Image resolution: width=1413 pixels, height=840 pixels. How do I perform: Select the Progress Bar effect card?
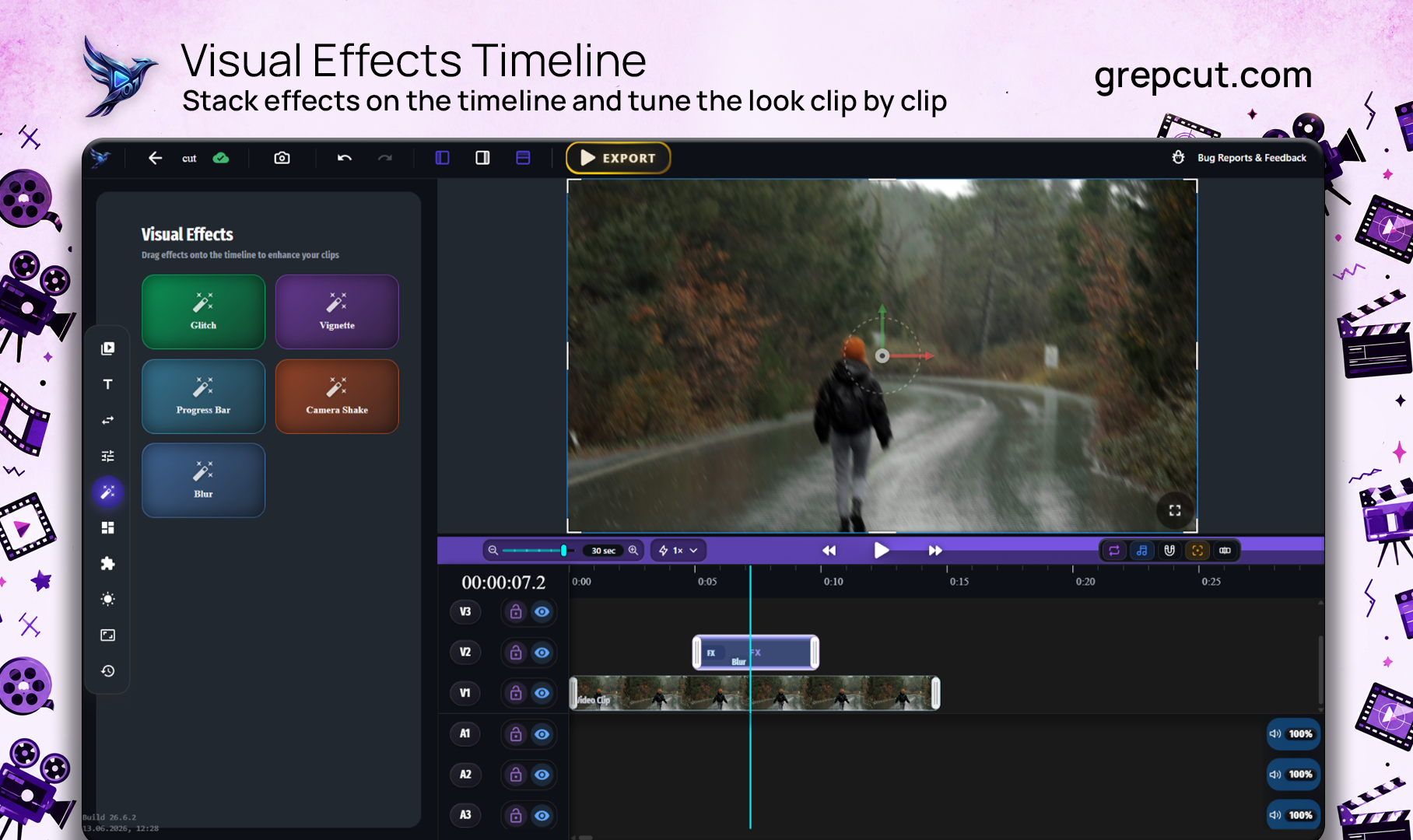pyautogui.click(x=203, y=396)
